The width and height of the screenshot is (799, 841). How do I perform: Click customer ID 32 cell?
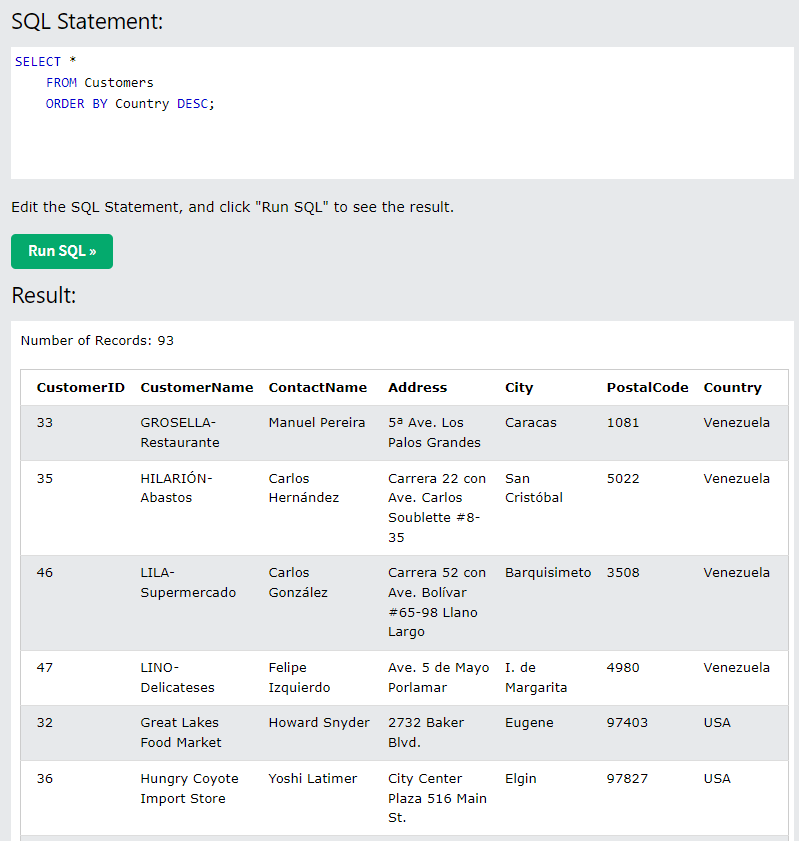[45, 723]
